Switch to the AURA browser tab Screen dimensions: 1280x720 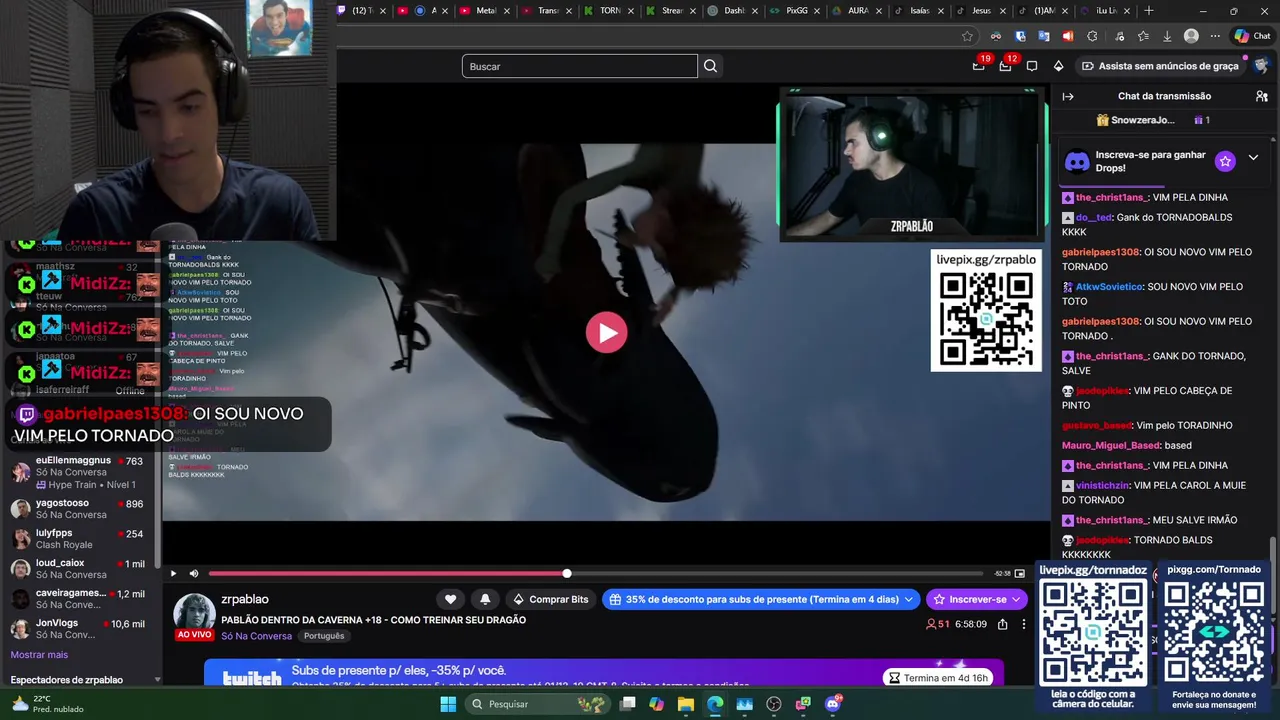(857, 11)
